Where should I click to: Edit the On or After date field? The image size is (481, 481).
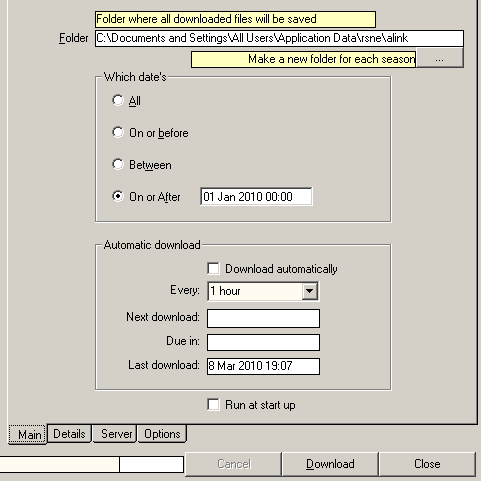pos(256,197)
